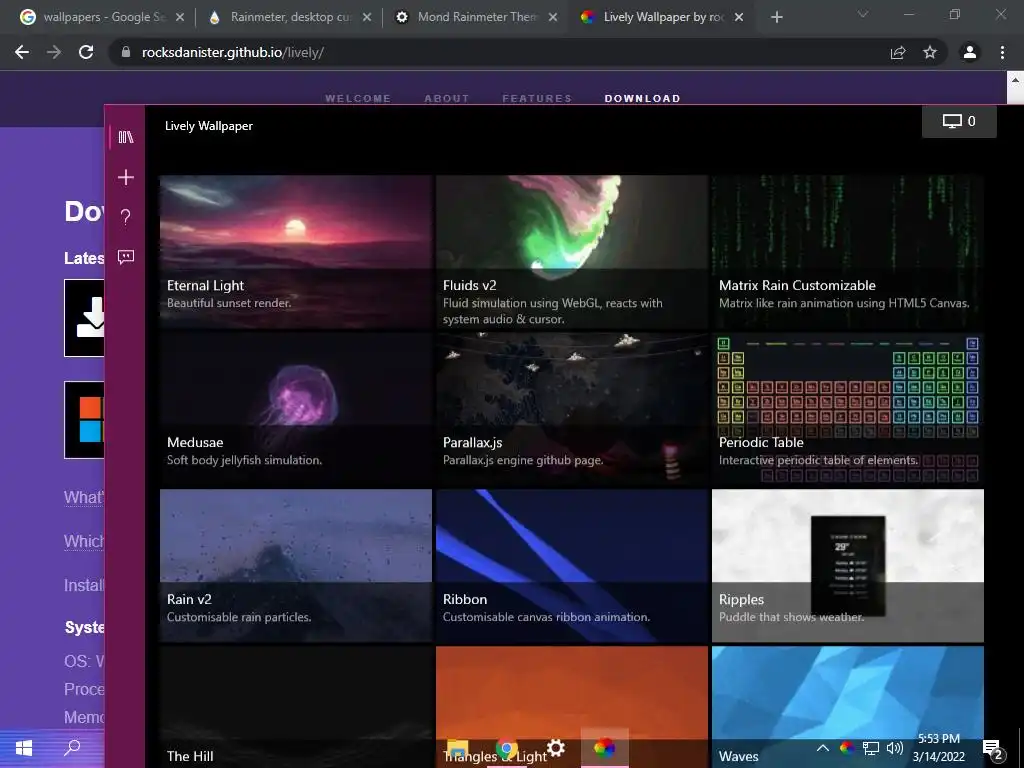Go to the DOWNLOAD section of the site
Viewport: 1024px width, 768px height.
pyautogui.click(x=643, y=99)
